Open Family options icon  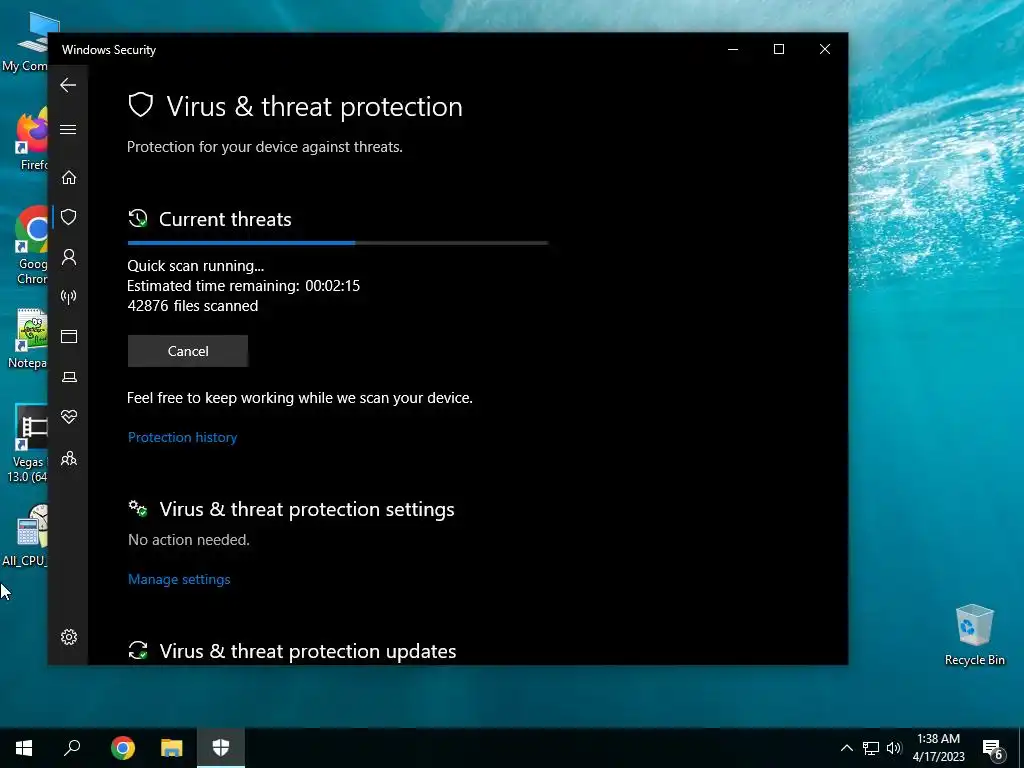(69, 458)
